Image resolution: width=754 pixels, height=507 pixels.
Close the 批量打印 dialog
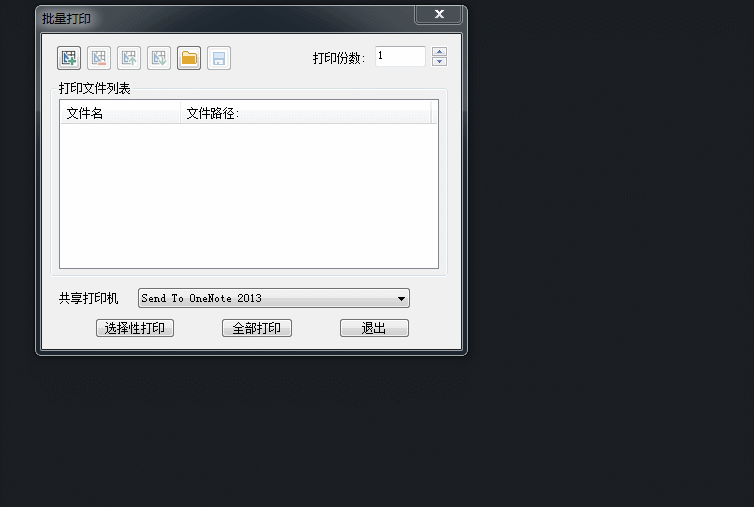[439, 14]
